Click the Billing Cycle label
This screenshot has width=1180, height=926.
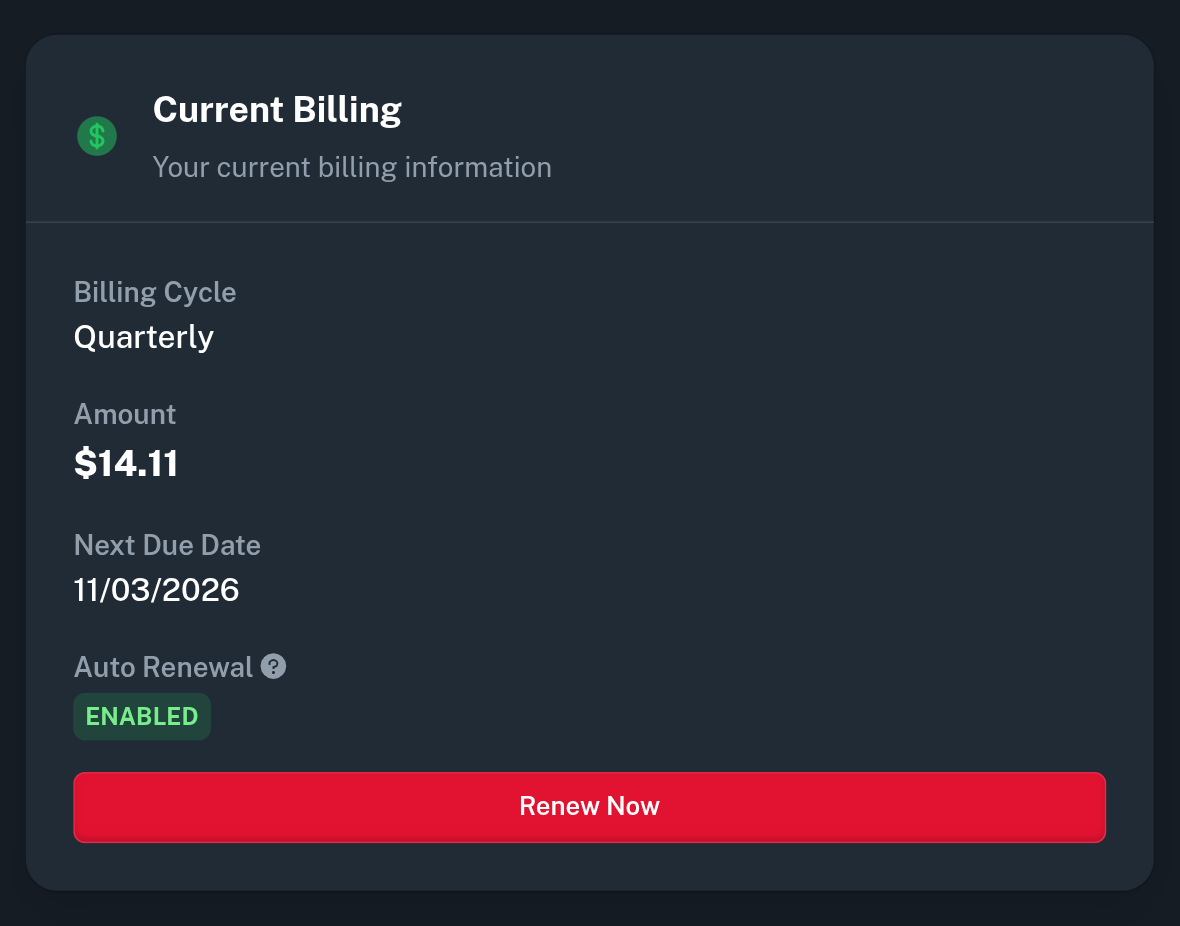(155, 292)
